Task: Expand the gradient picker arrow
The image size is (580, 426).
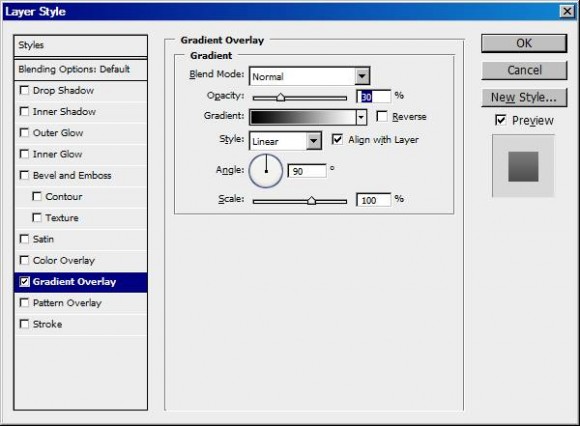Action: [x=361, y=118]
